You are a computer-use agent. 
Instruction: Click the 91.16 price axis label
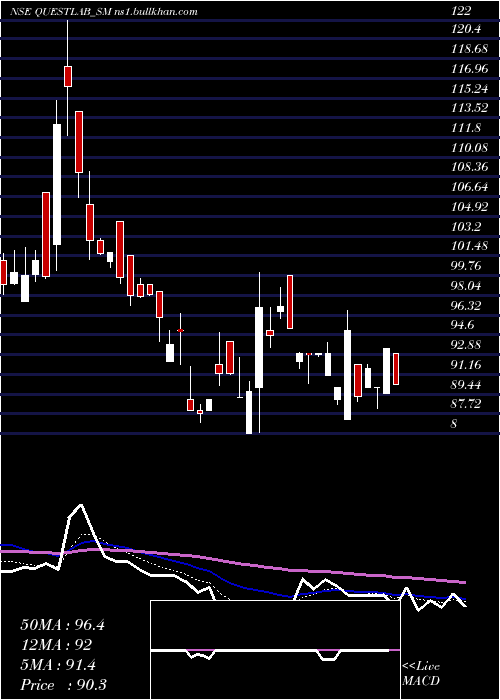467,365
